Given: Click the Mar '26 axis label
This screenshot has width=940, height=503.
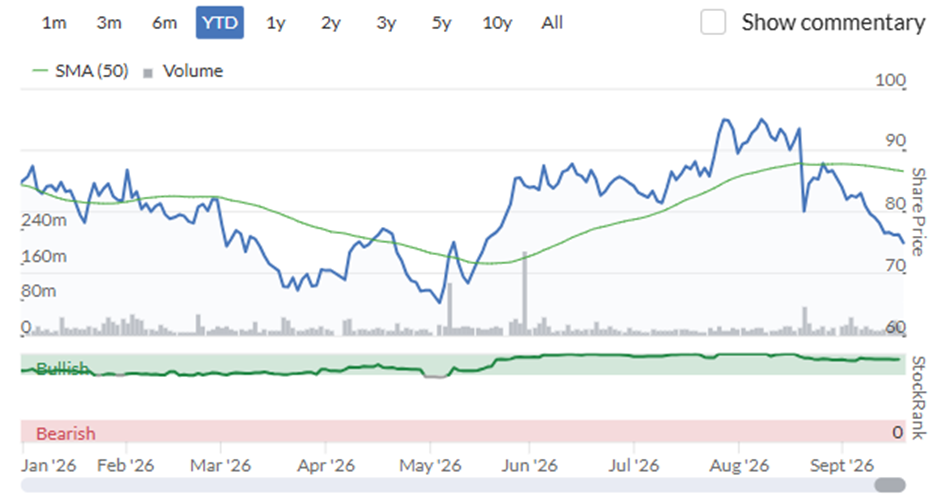Looking at the screenshot, I should [221, 465].
